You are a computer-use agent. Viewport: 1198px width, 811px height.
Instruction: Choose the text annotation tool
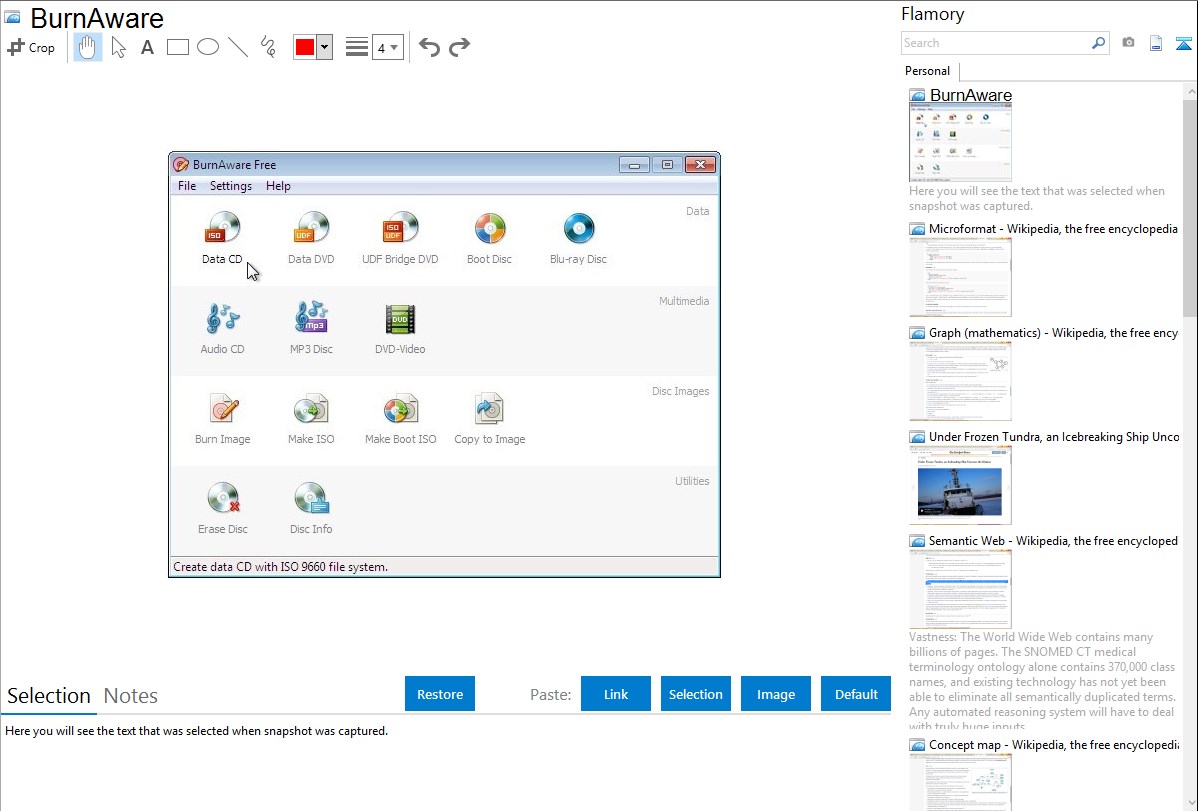[147, 47]
